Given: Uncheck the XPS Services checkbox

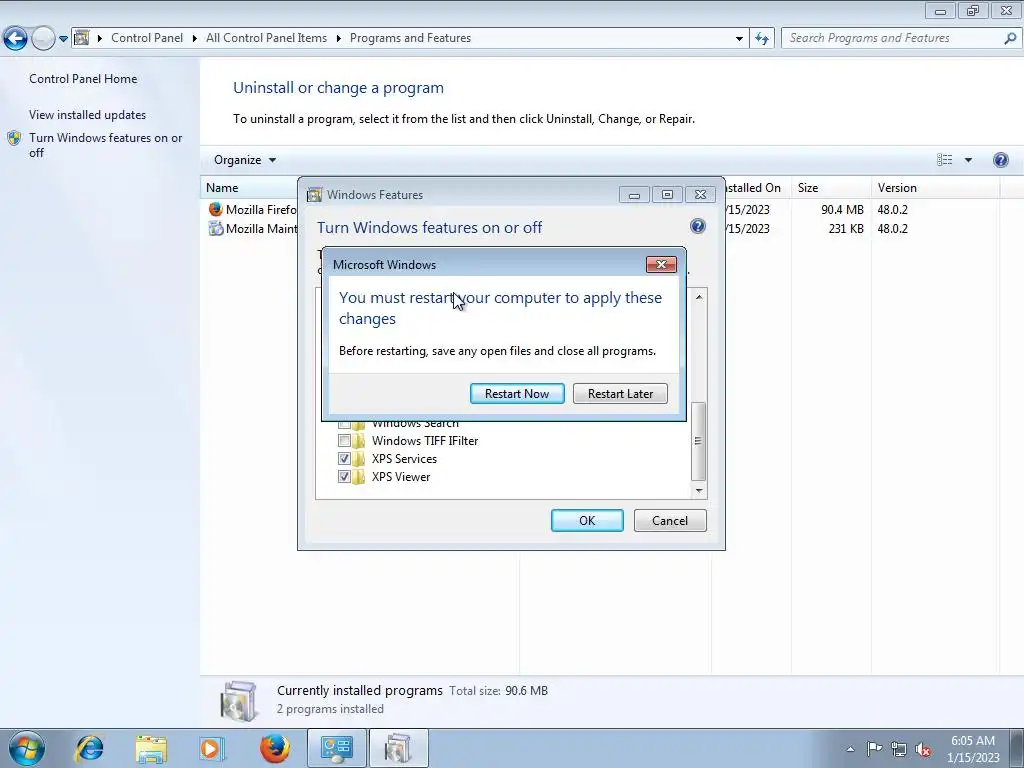Looking at the screenshot, I should tap(344, 458).
